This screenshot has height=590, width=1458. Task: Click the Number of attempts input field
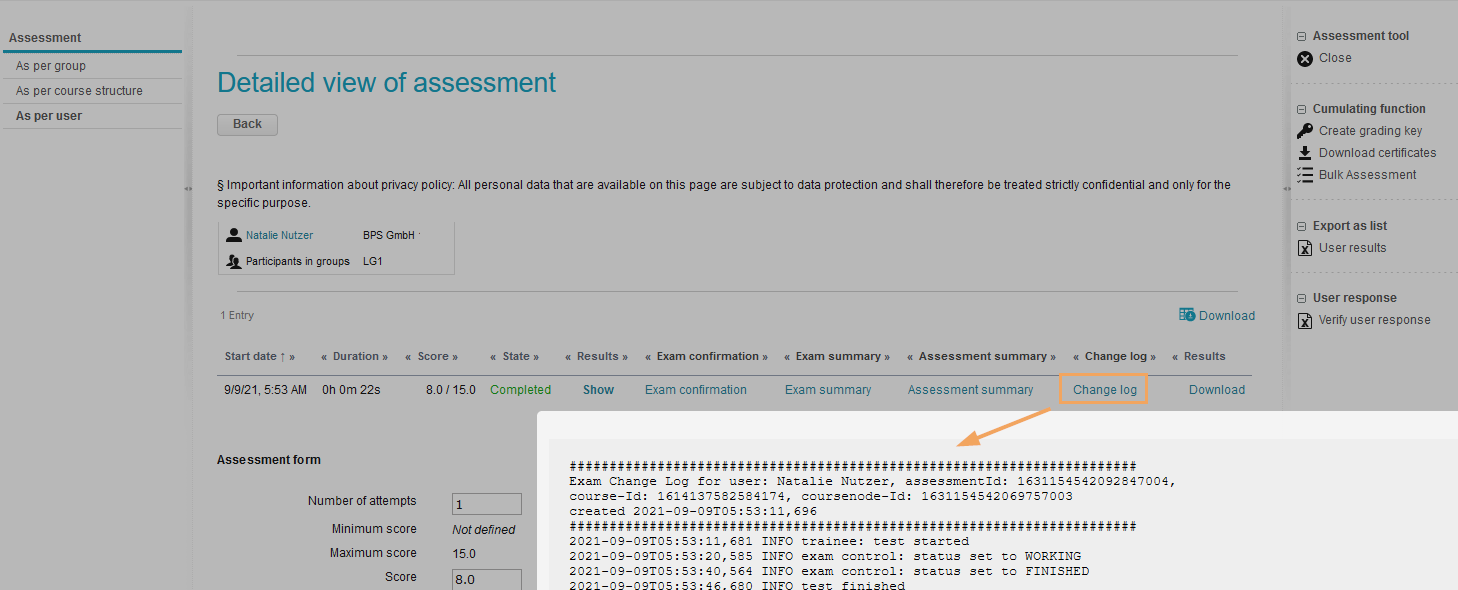[x=487, y=504]
